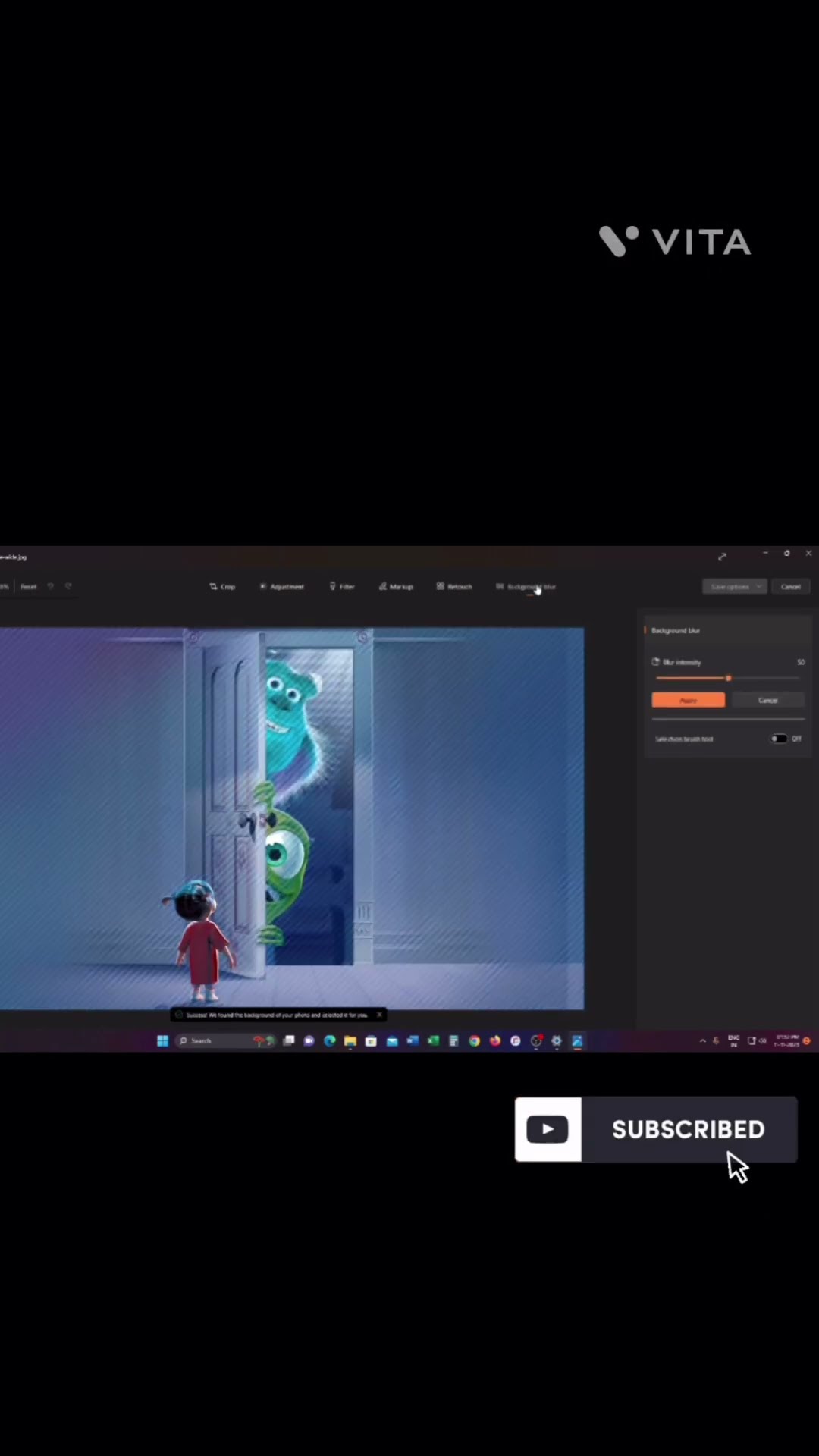
Task: Click the Redo arrow icon
Action: pos(68,586)
